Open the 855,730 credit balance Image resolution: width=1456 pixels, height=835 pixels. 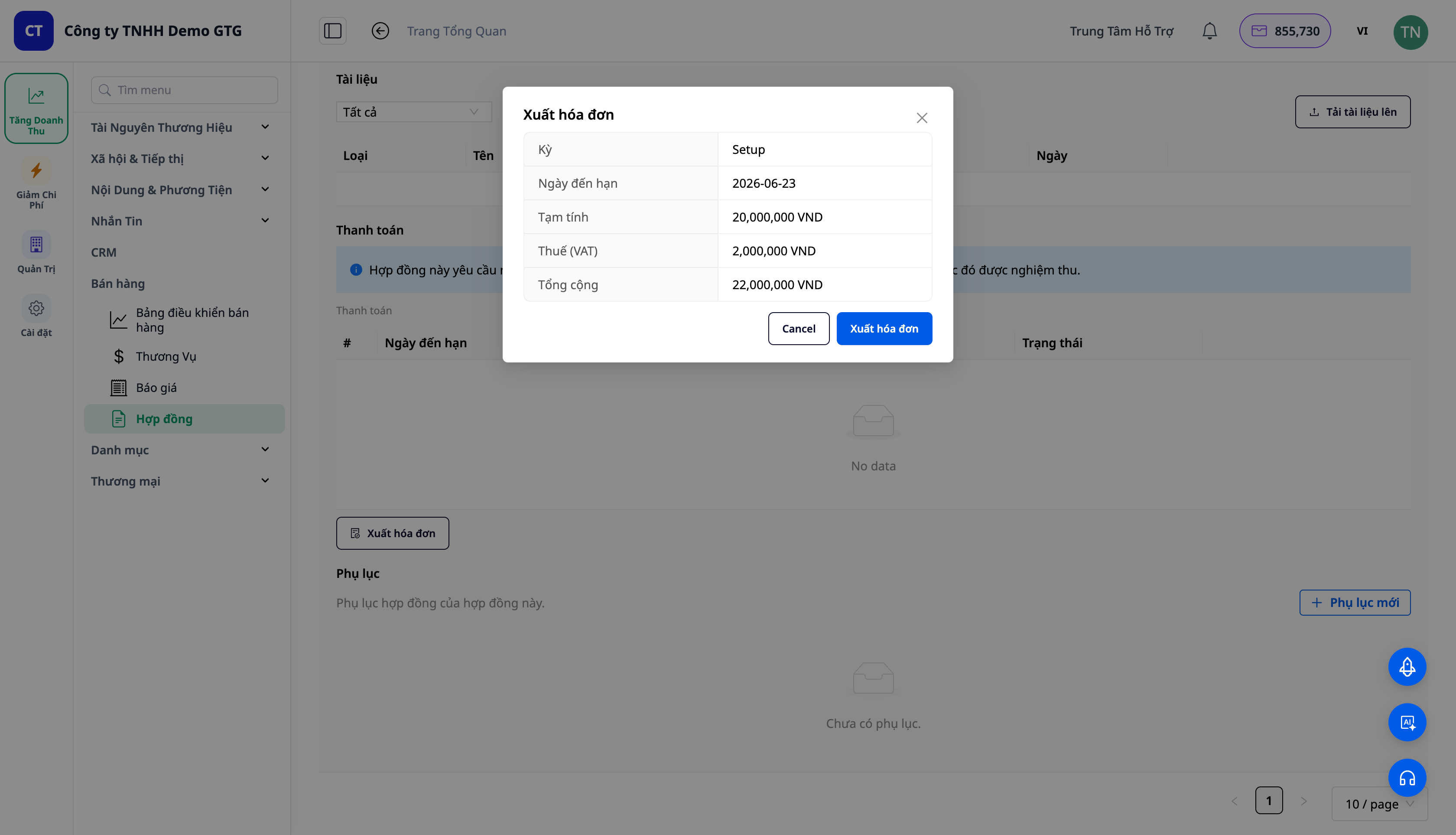(1284, 31)
